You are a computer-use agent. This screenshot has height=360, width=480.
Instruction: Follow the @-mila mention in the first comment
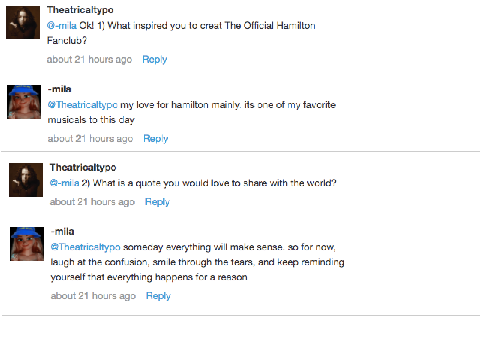click(62, 26)
